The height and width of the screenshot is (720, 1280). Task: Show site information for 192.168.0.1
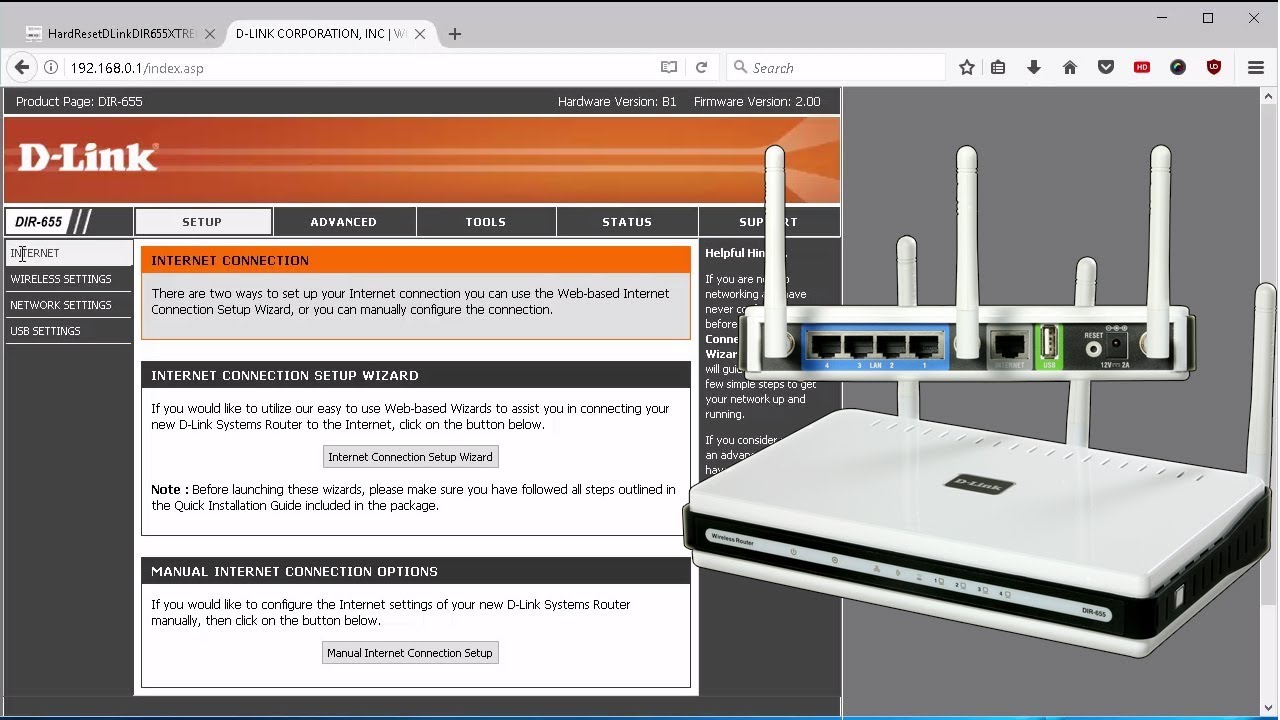coord(52,68)
